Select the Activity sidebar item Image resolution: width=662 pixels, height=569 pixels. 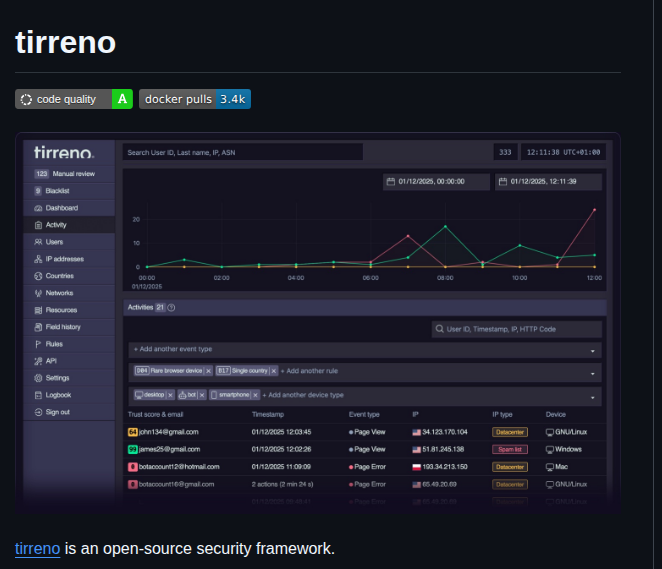(x=69, y=225)
